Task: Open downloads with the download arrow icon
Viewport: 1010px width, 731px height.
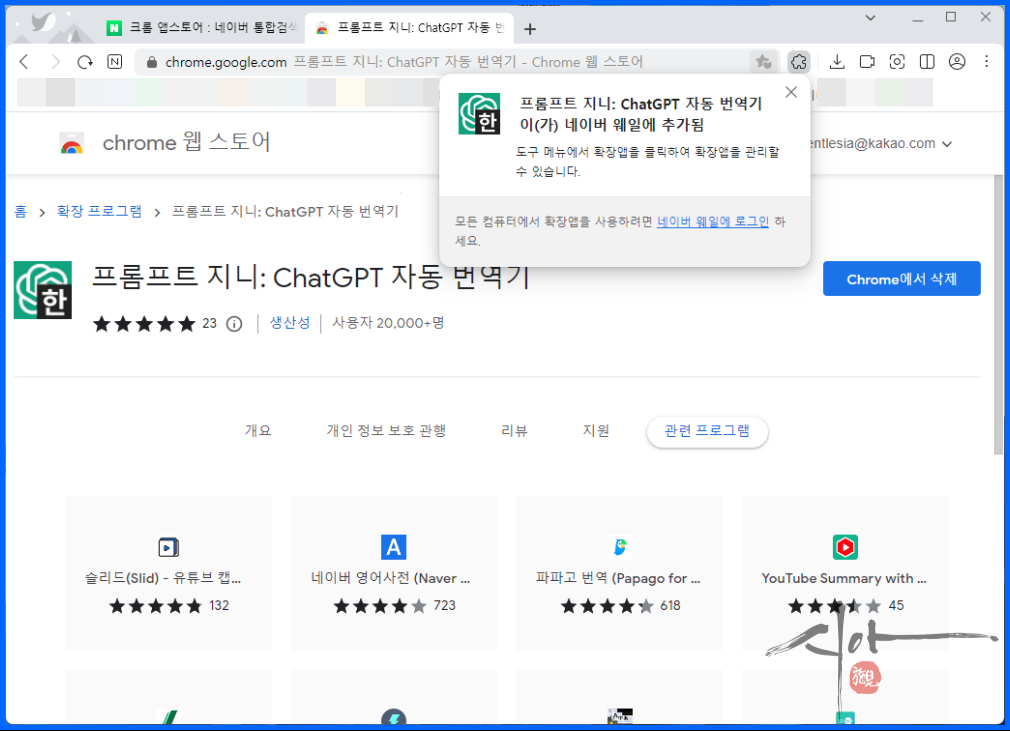Action: [x=837, y=62]
